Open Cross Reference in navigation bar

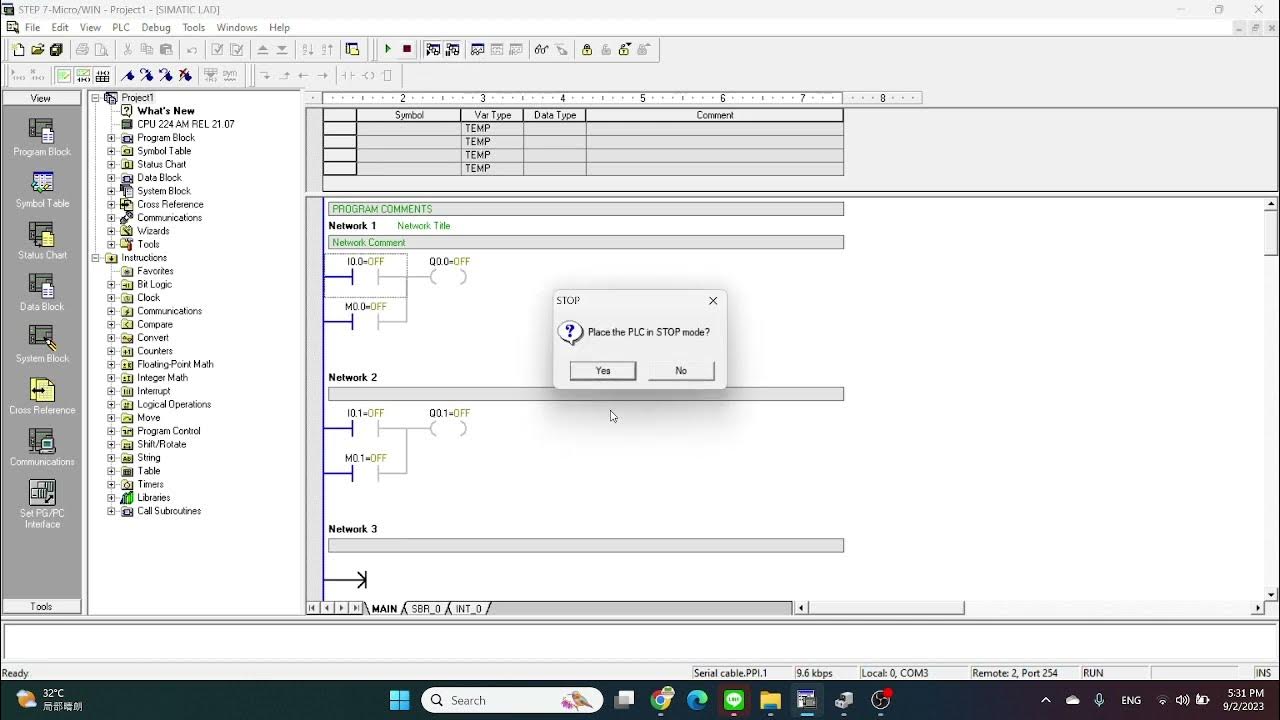tap(42, 396)
